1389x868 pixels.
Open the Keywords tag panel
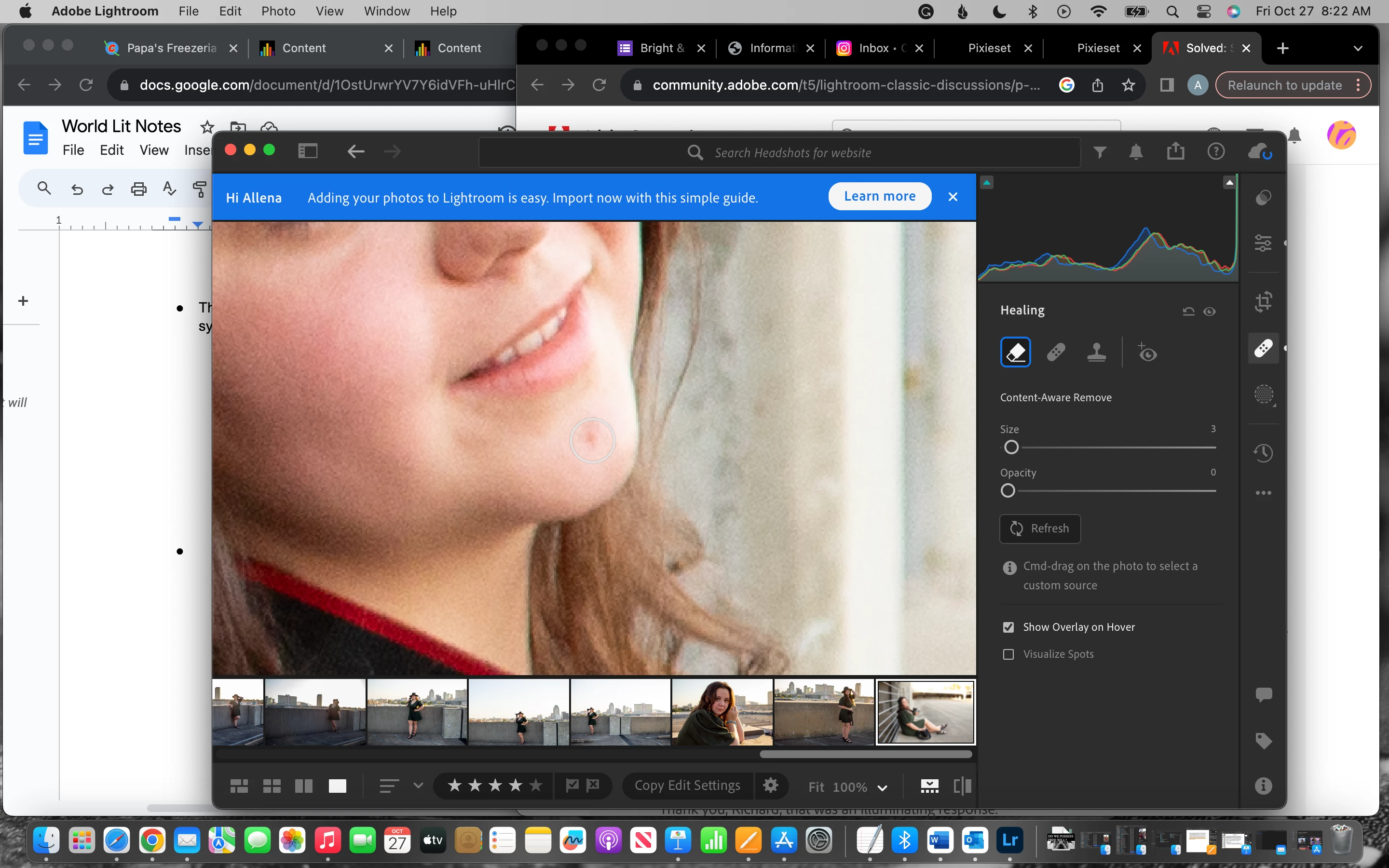[x=1263, y=741]
